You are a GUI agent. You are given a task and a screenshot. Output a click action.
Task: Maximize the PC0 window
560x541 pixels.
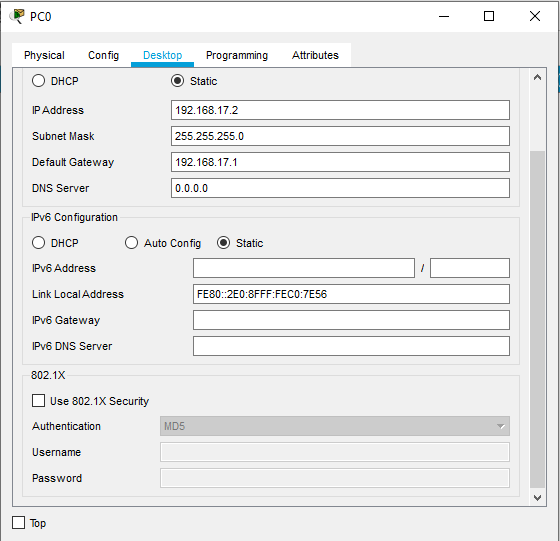click(x=489, y=16)
